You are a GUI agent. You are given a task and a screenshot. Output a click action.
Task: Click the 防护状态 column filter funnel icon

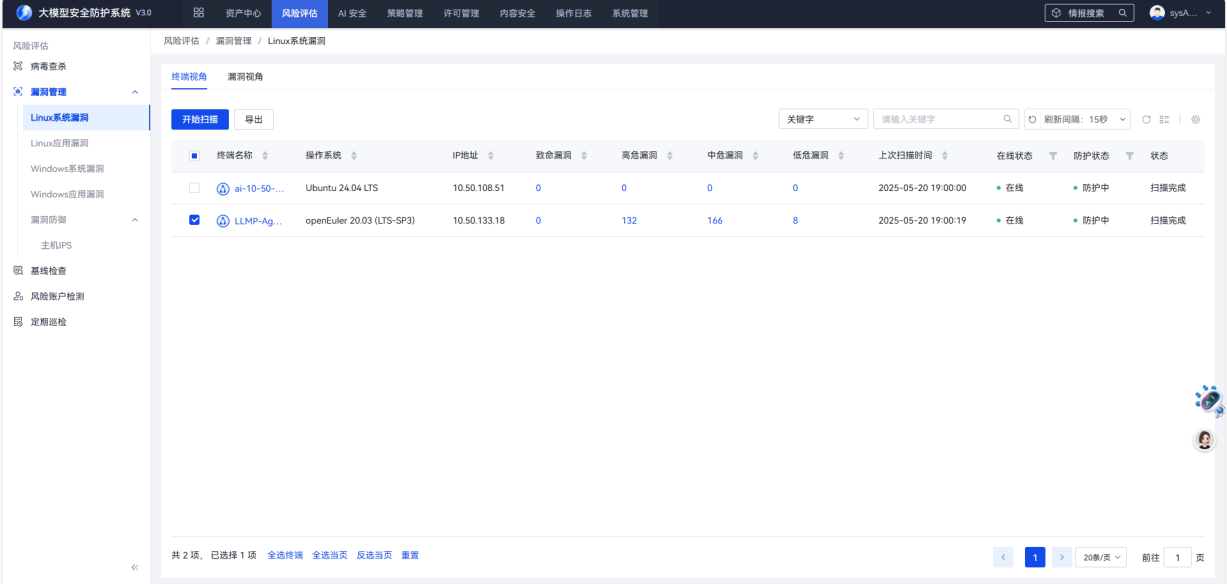[x=1130, y=156]
